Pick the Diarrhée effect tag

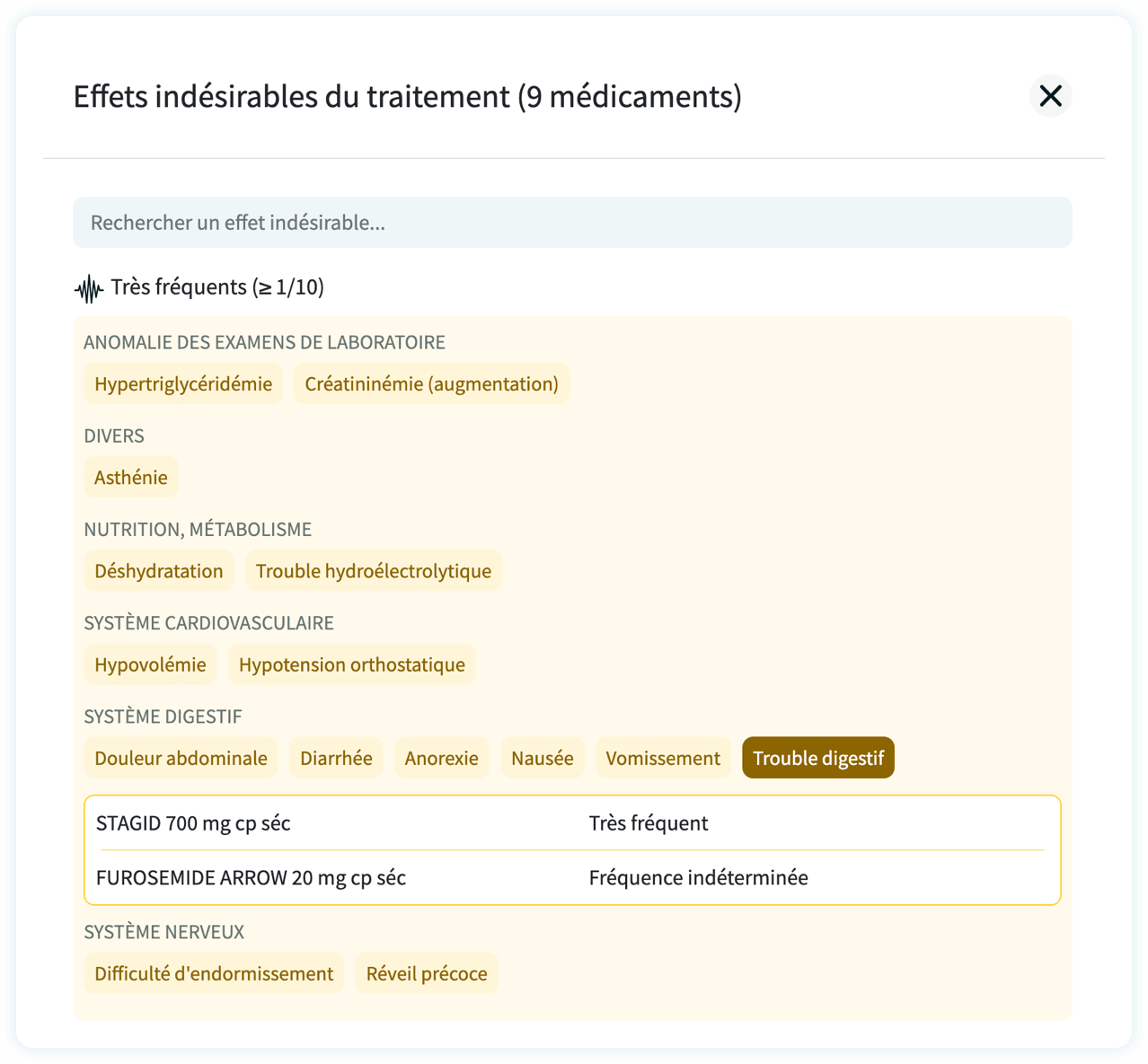pos(336,758)
